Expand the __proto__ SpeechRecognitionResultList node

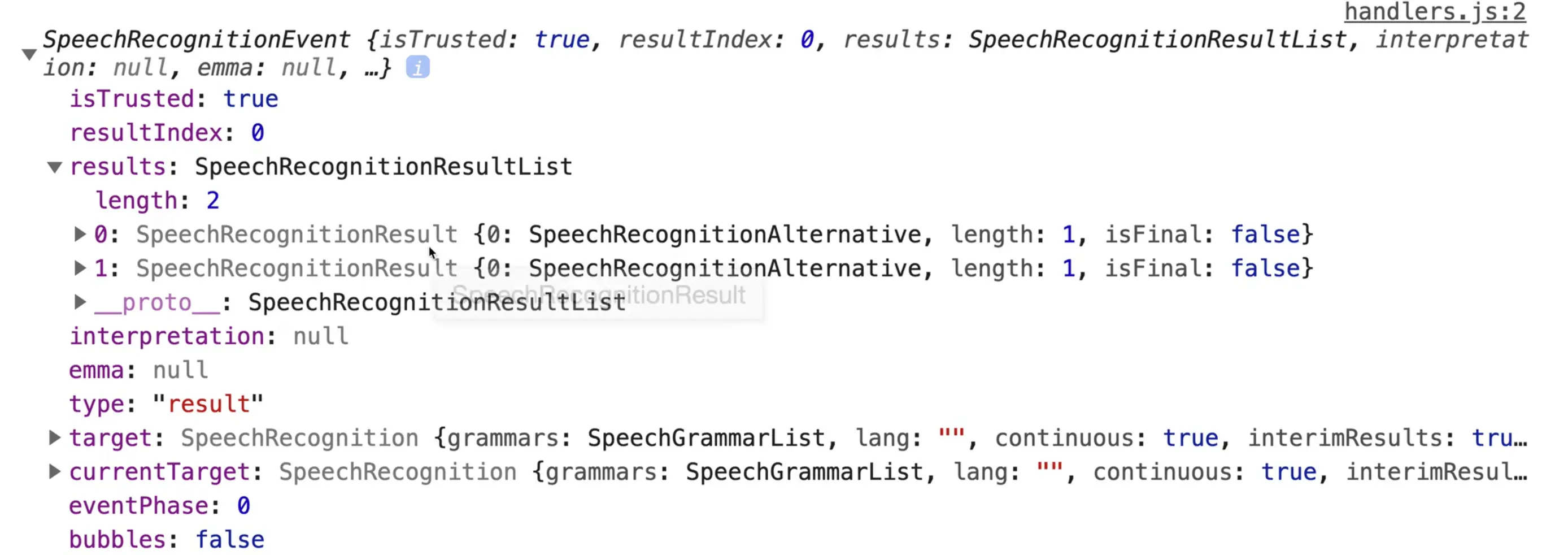point(80,302)
